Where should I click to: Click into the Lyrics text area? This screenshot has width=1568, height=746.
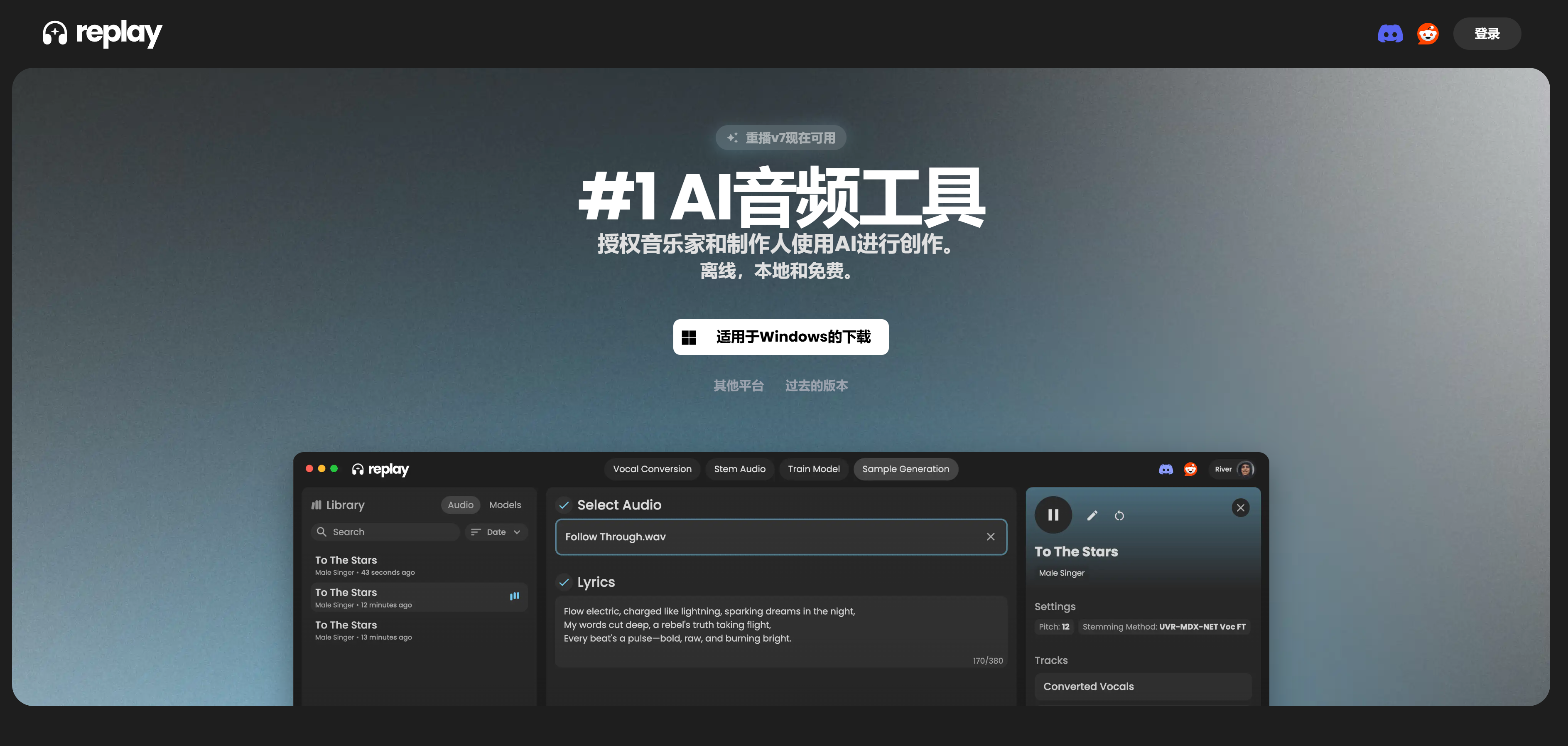pyautogui.click(x=781, y=631)
